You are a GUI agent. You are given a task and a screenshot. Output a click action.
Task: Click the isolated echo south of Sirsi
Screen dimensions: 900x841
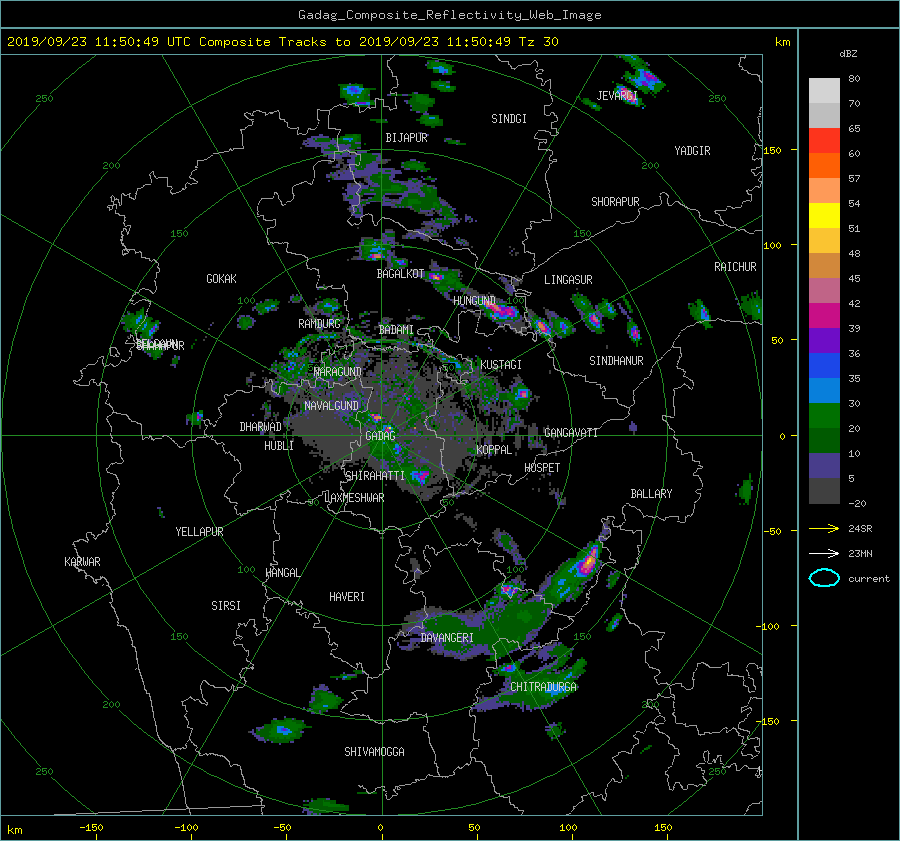point(281,730)
